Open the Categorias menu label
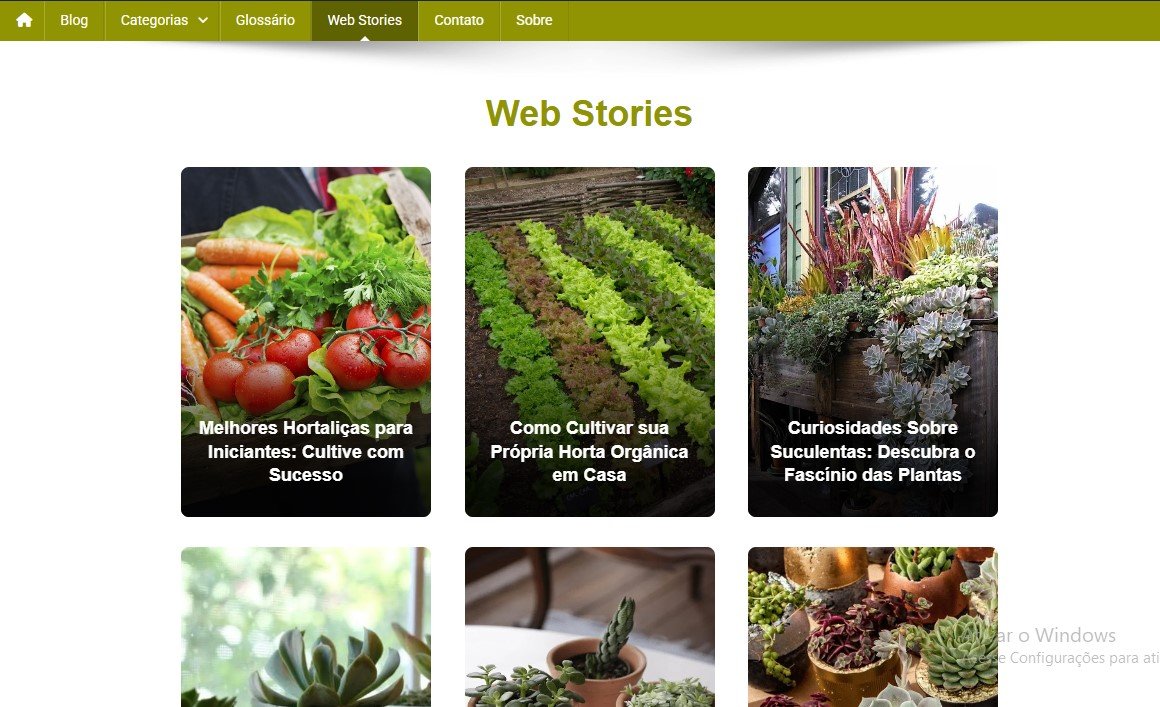The image size is (1160, 707). coord(154,20)
